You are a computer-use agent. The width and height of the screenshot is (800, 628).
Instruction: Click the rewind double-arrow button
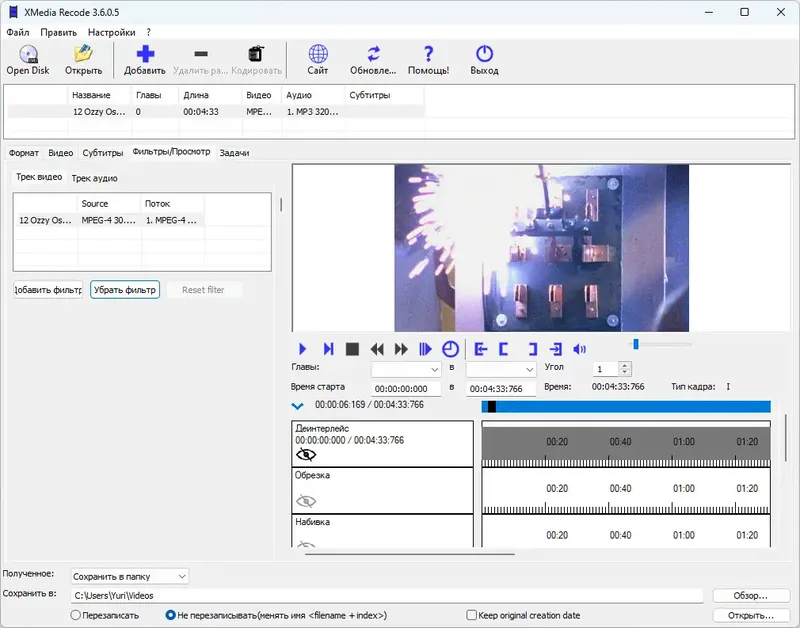377,349
